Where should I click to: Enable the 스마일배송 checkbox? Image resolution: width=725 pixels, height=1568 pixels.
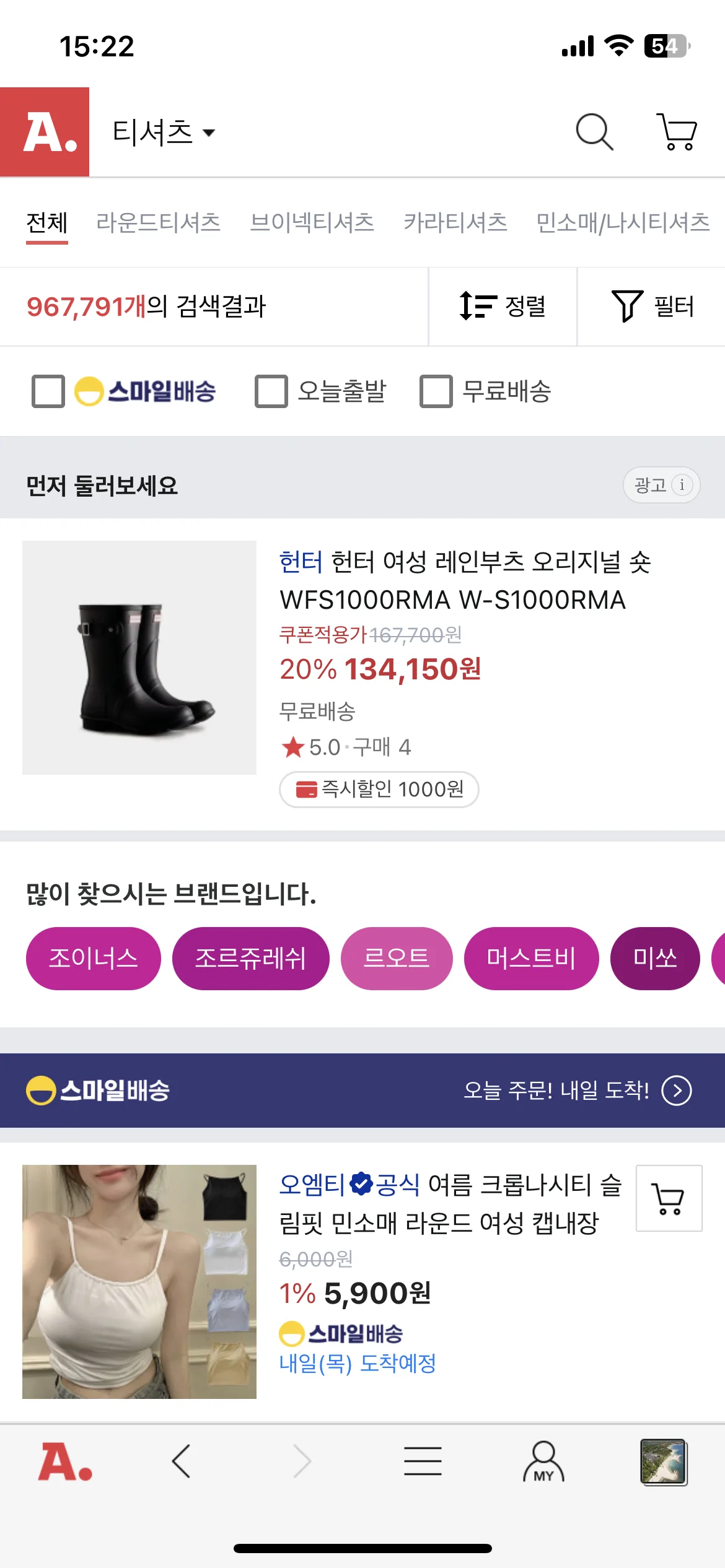point(48,391)
